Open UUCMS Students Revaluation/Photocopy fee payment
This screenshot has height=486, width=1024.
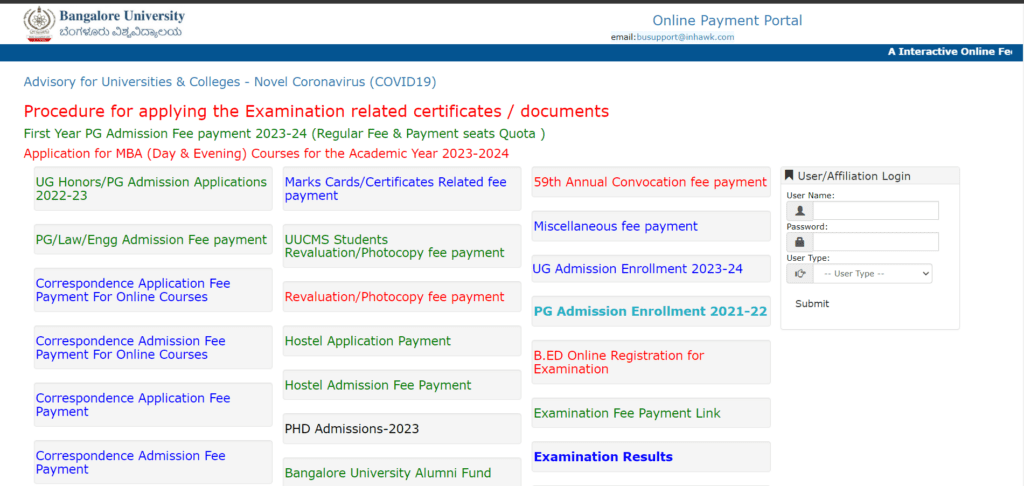pos(394,246)
